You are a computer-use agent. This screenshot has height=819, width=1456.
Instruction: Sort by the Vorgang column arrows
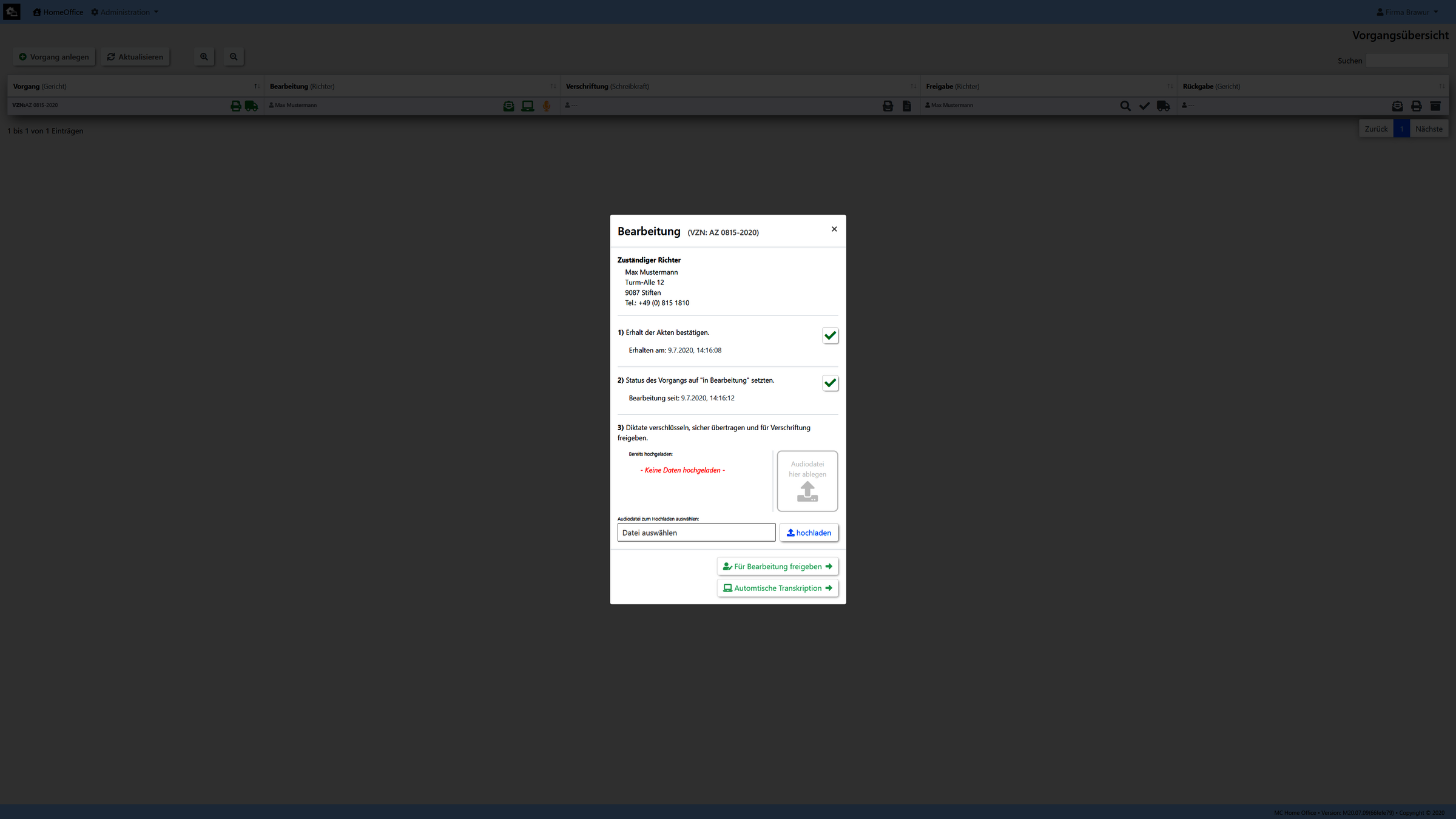click(257, 86)
